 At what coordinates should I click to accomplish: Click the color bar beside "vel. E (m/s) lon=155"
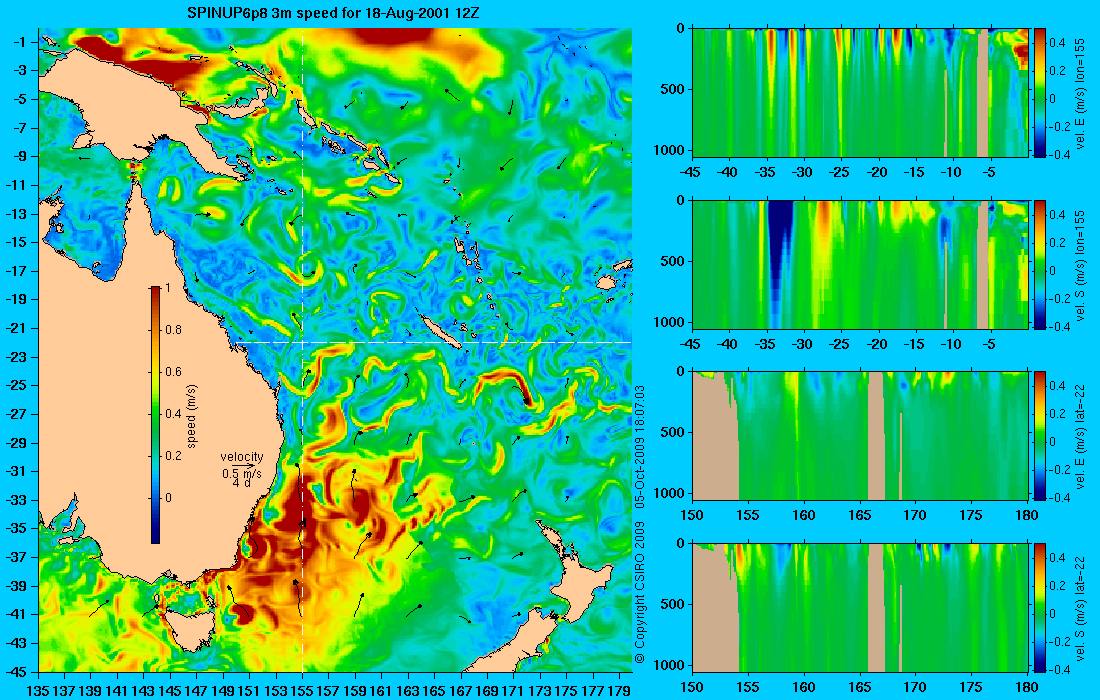pos(1040,93)
